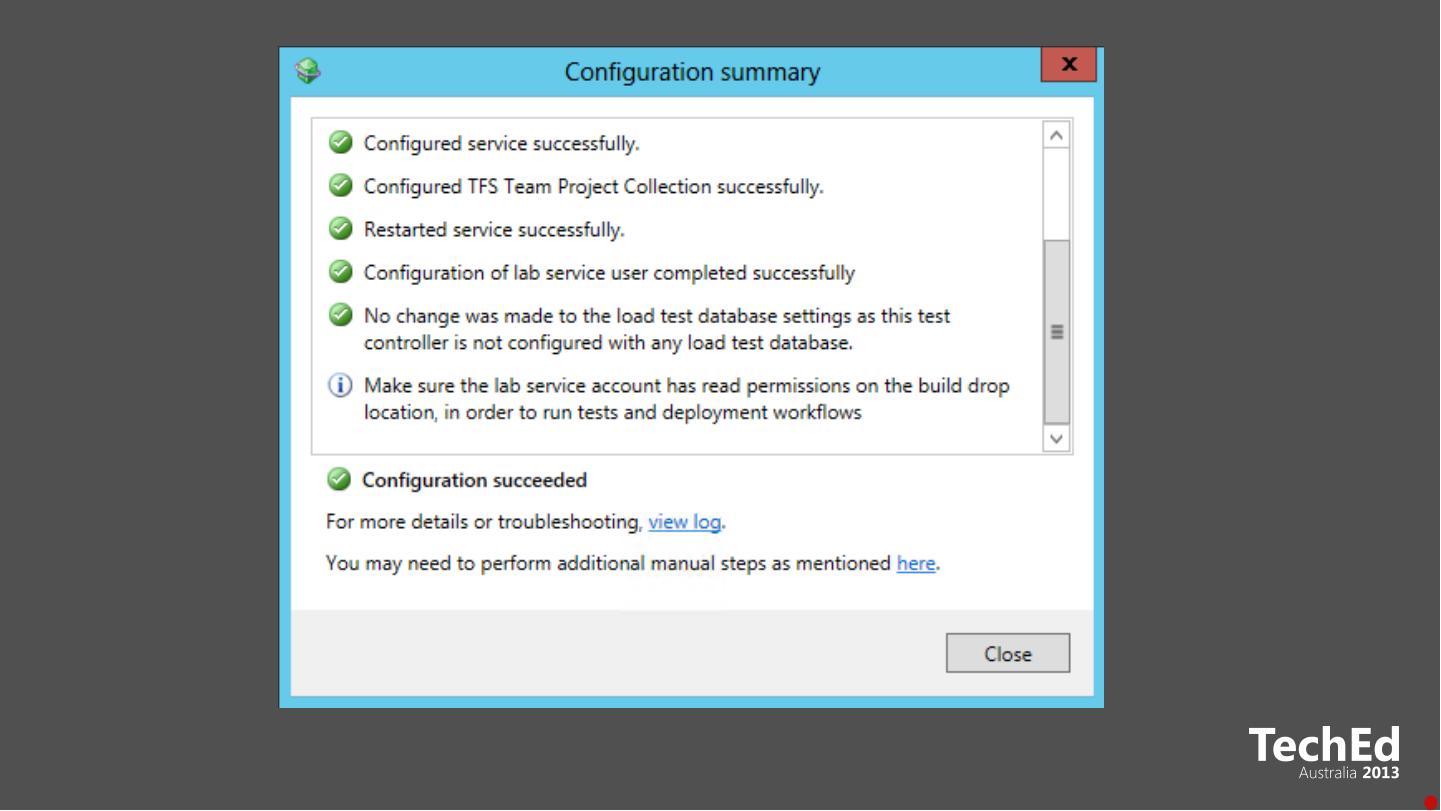Click the blue info icon beside lab service account note

click(x=341, y=385)
